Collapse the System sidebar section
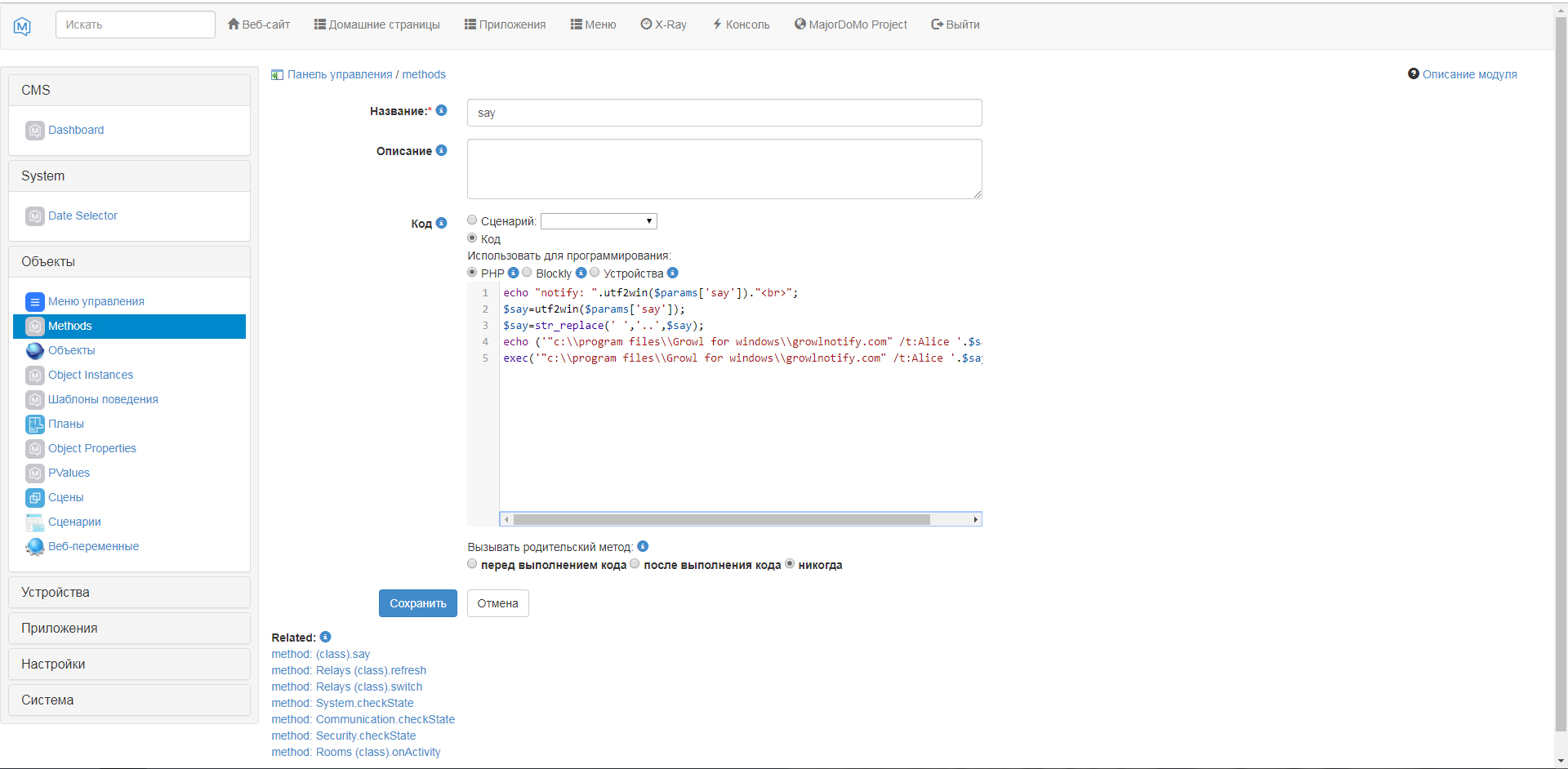Viewport: 1568px width, 769px height. pos(129,176)
